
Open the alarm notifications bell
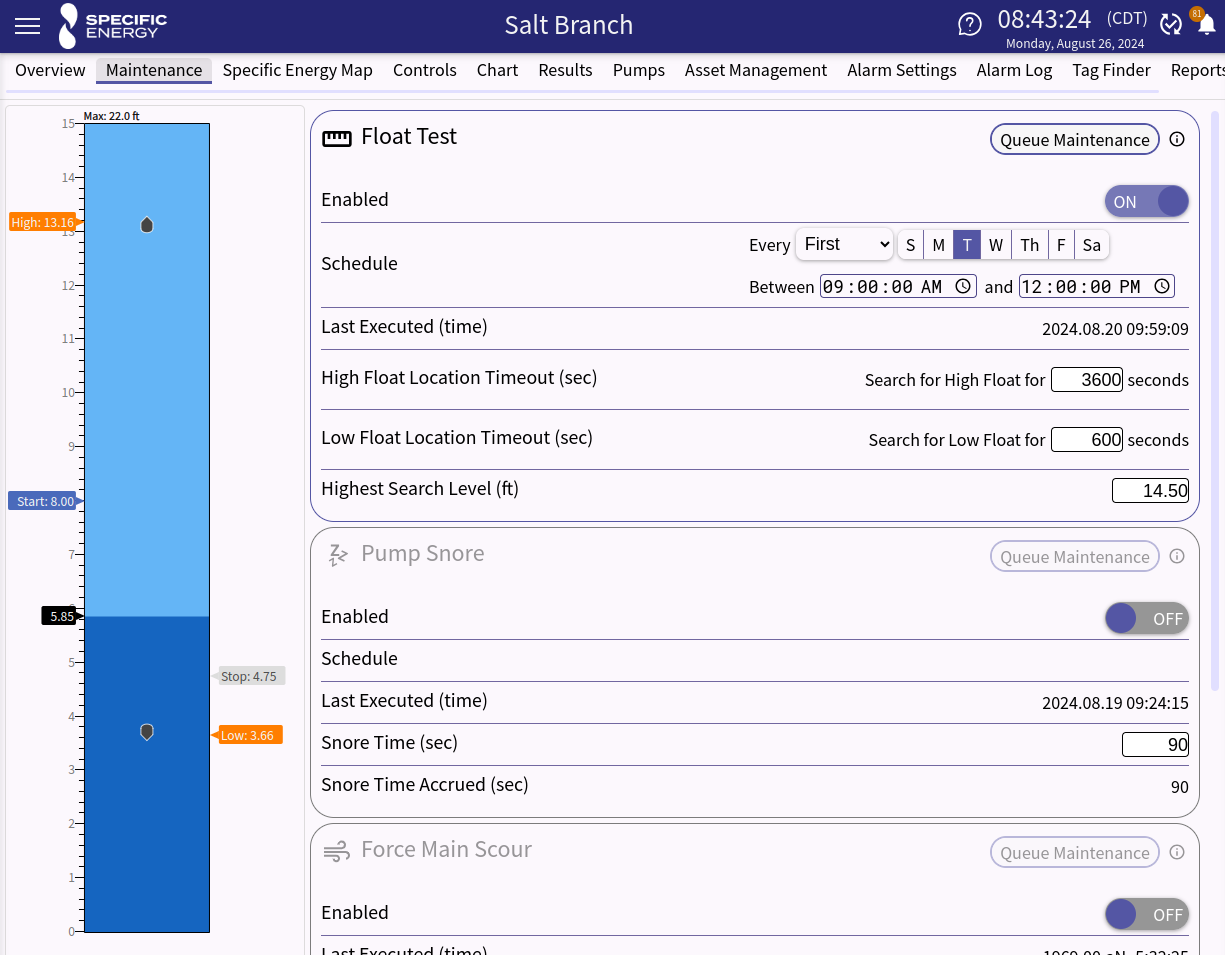click(1206, 25)
